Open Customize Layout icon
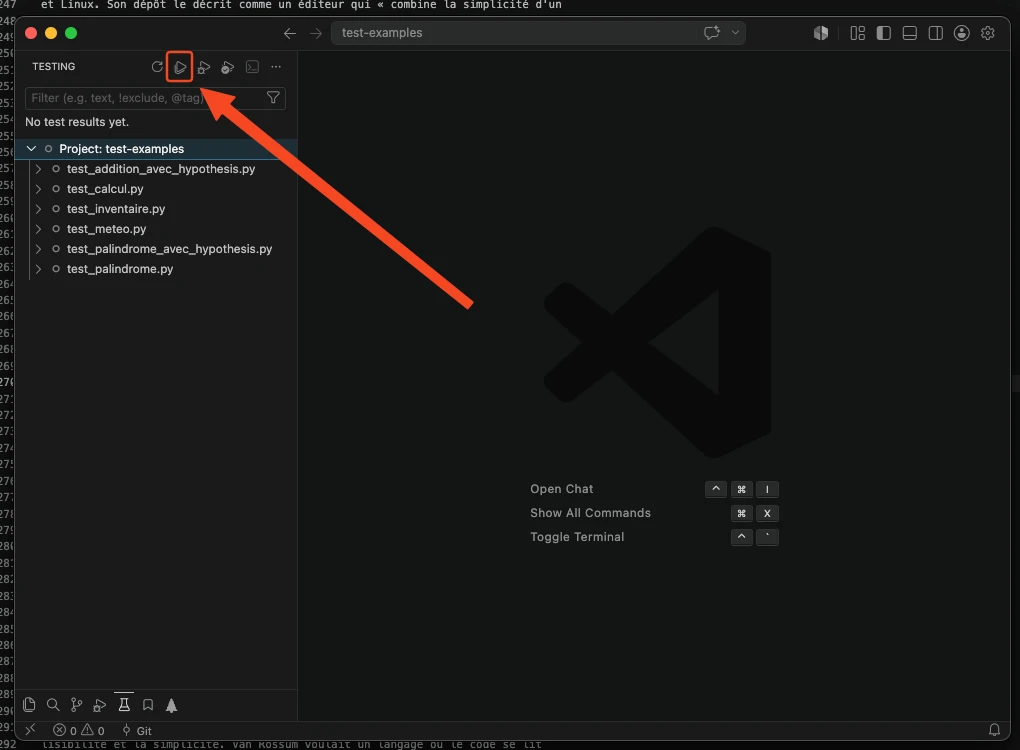This screenshot has height=750, width=1020. 857,33
